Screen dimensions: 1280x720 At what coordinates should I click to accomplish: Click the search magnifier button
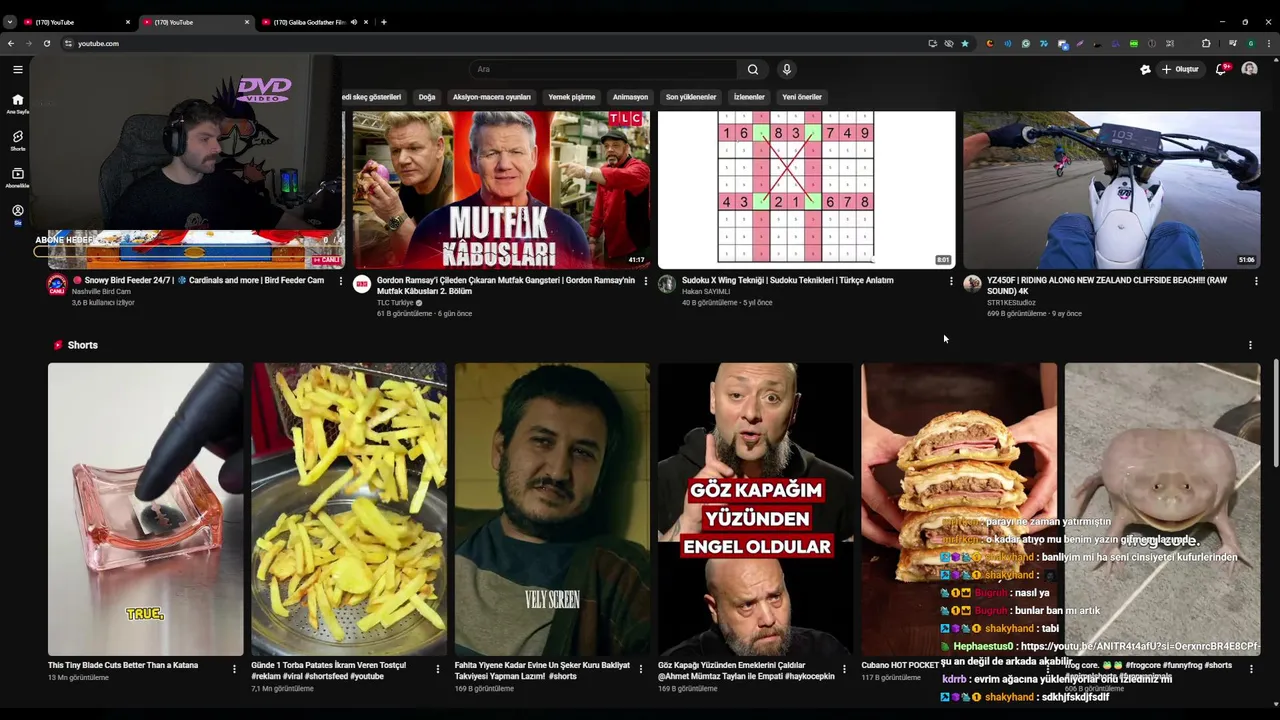[753, 69]
